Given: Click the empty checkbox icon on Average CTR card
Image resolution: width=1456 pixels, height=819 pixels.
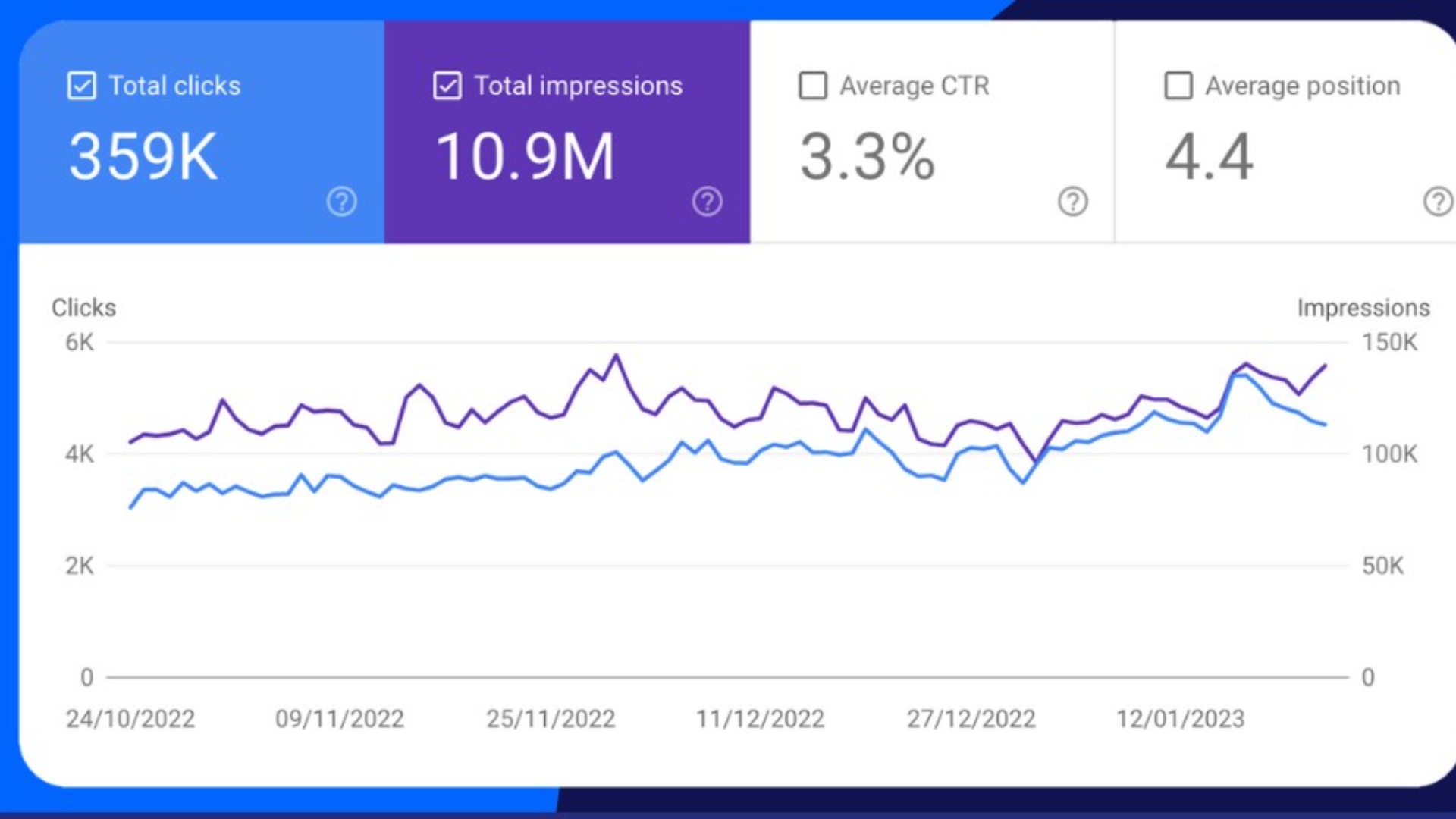Looking at the screenshot, I should (x=811, y=86).
